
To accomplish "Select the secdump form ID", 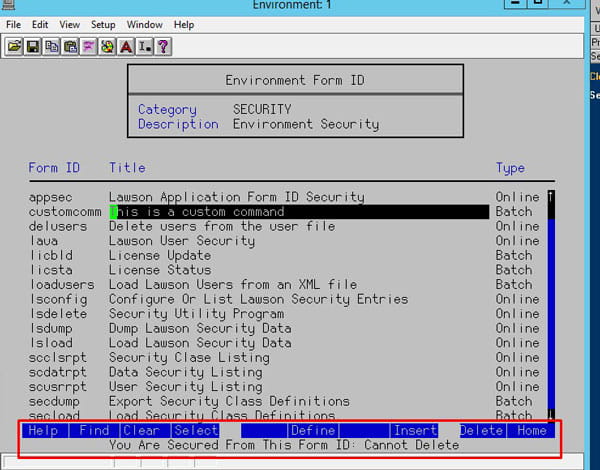I will (54, 401).
